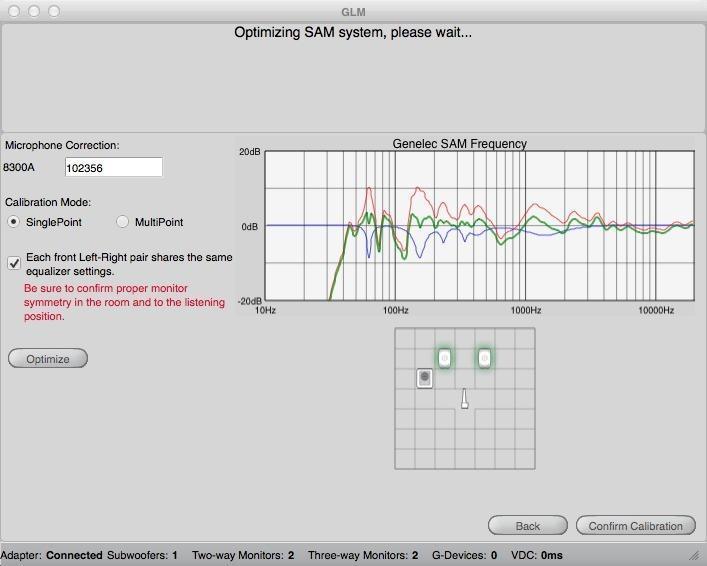Screen dimensions: 707x566
Task: Minimize the GLM window
Action: [33, 11]
